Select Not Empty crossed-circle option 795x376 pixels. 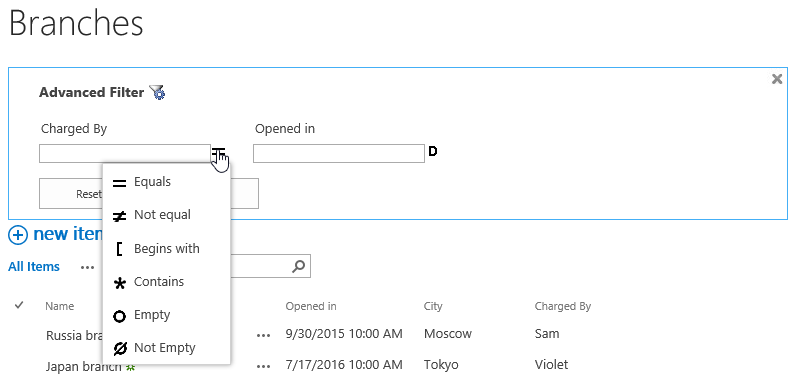click(x=166, y=348)
